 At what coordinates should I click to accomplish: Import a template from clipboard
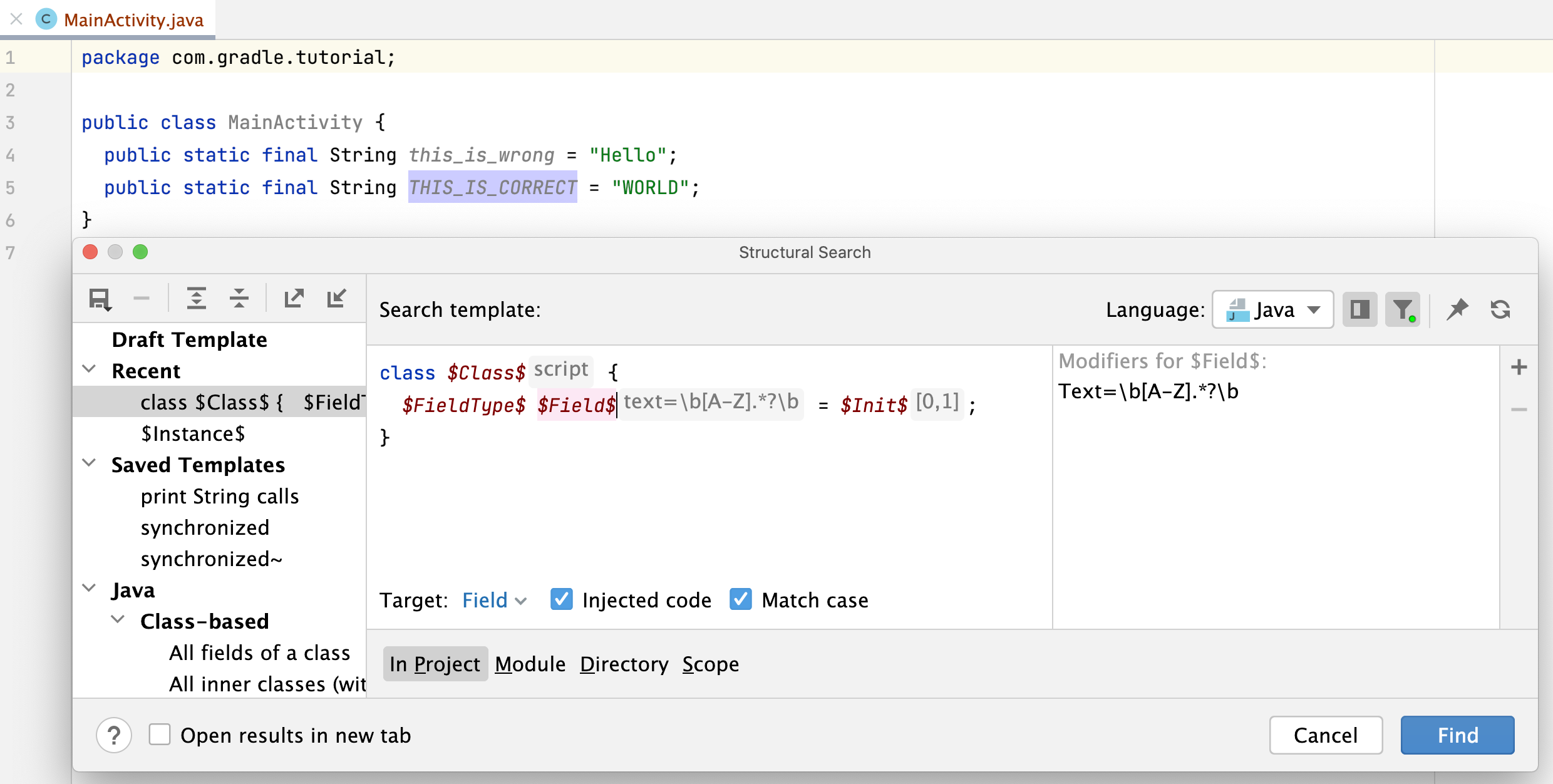[x=337, y=299]
